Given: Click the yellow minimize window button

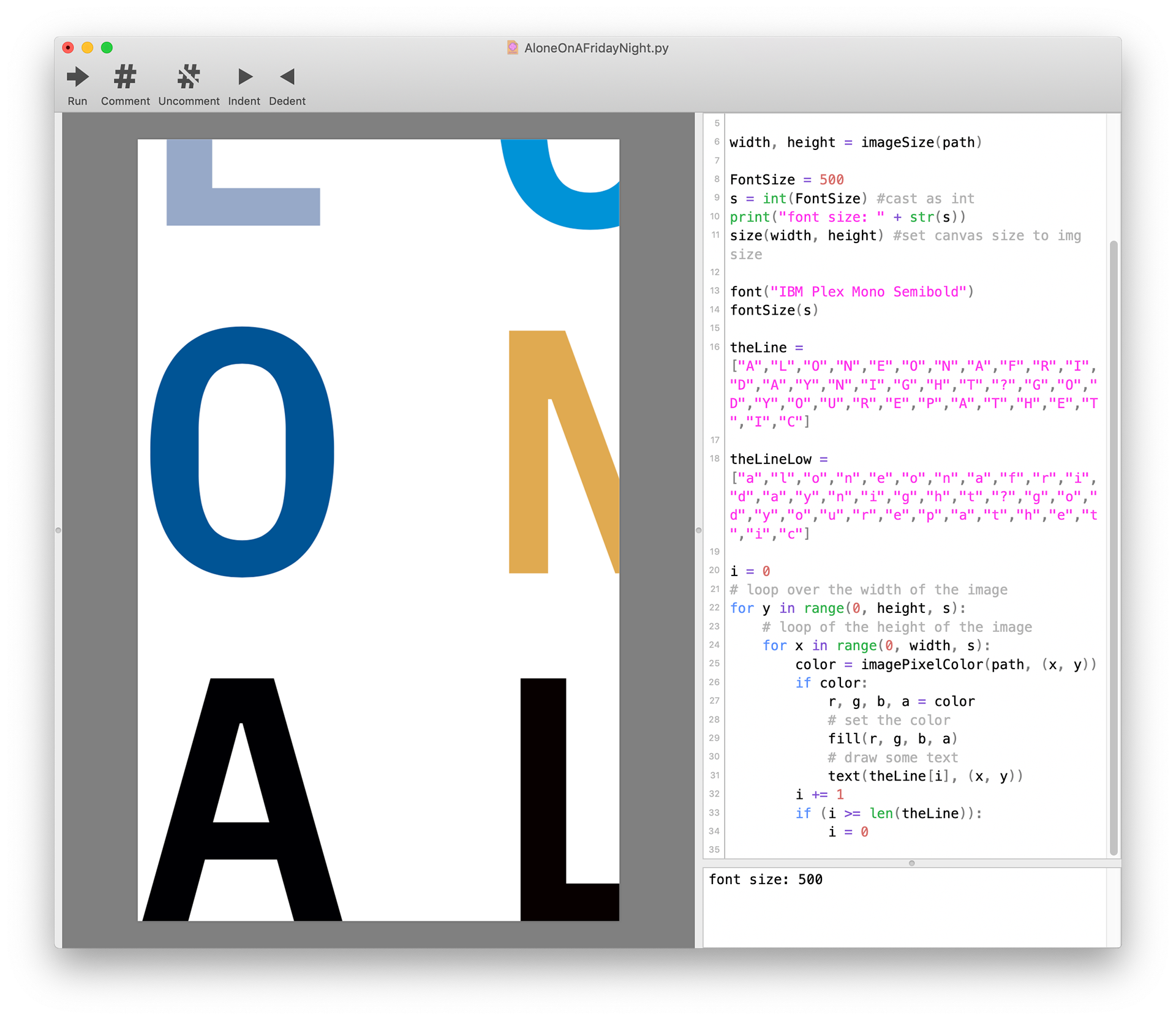Looking at the screenshot, I should [88, 48].
